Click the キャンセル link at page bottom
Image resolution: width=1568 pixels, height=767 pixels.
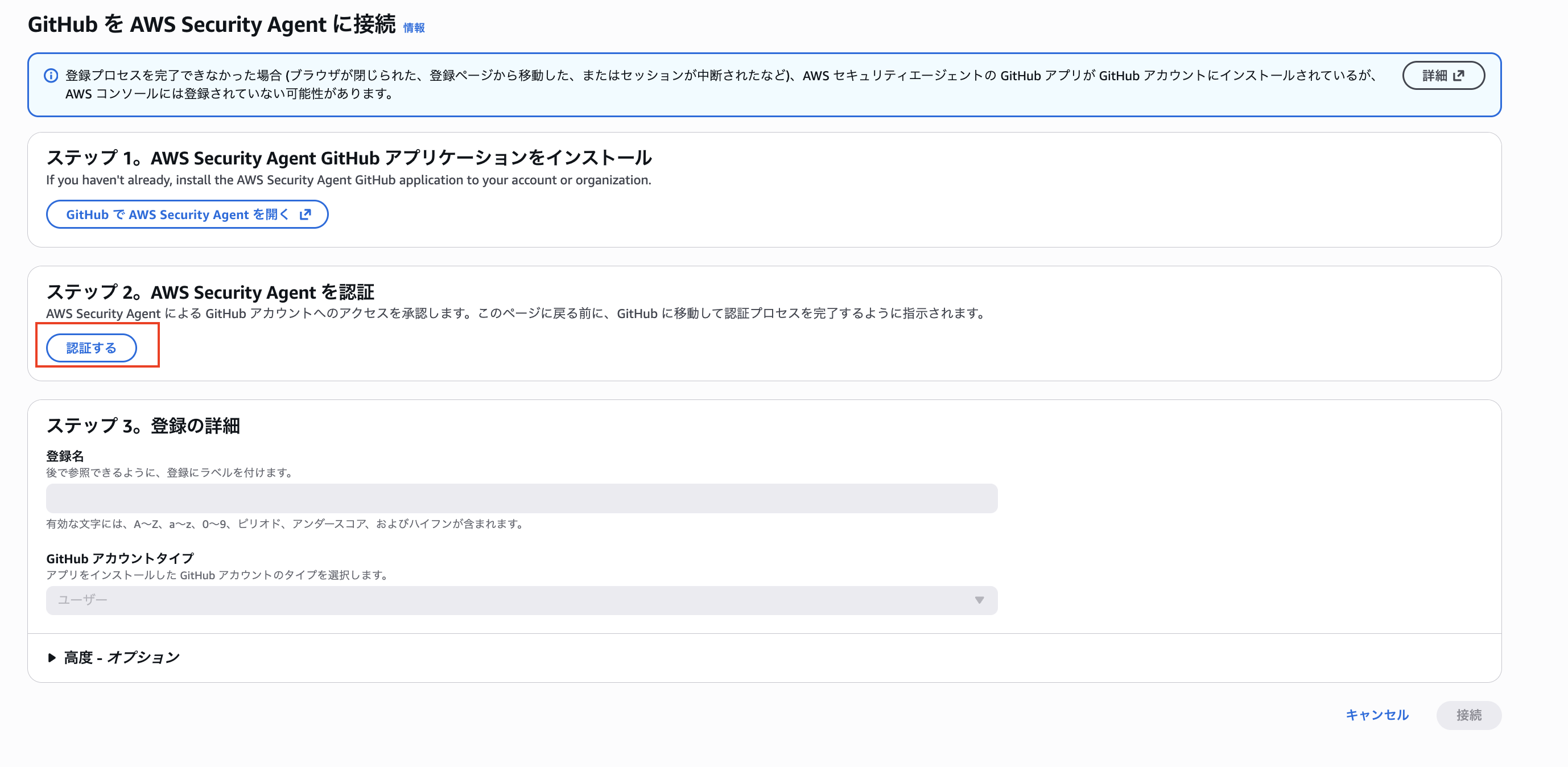click(1377, 716)
